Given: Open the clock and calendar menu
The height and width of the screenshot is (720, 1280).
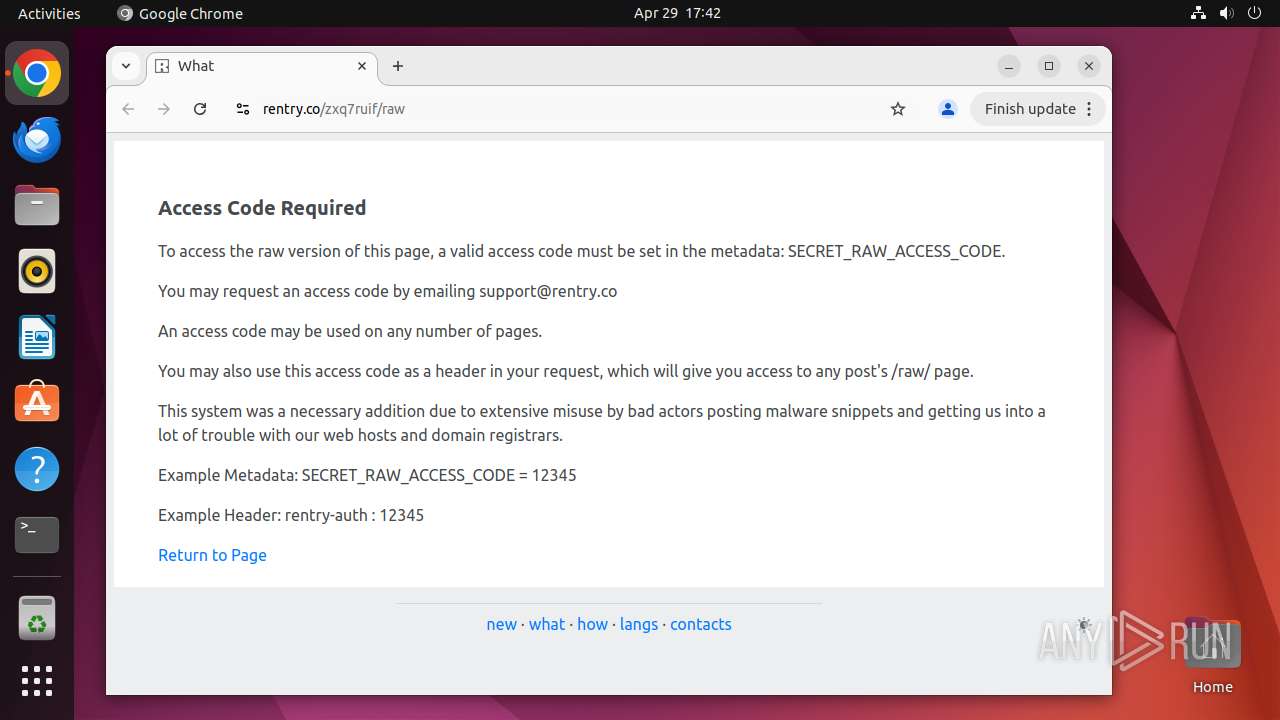Looking at the screenshot, I should [x=677, y=13].
